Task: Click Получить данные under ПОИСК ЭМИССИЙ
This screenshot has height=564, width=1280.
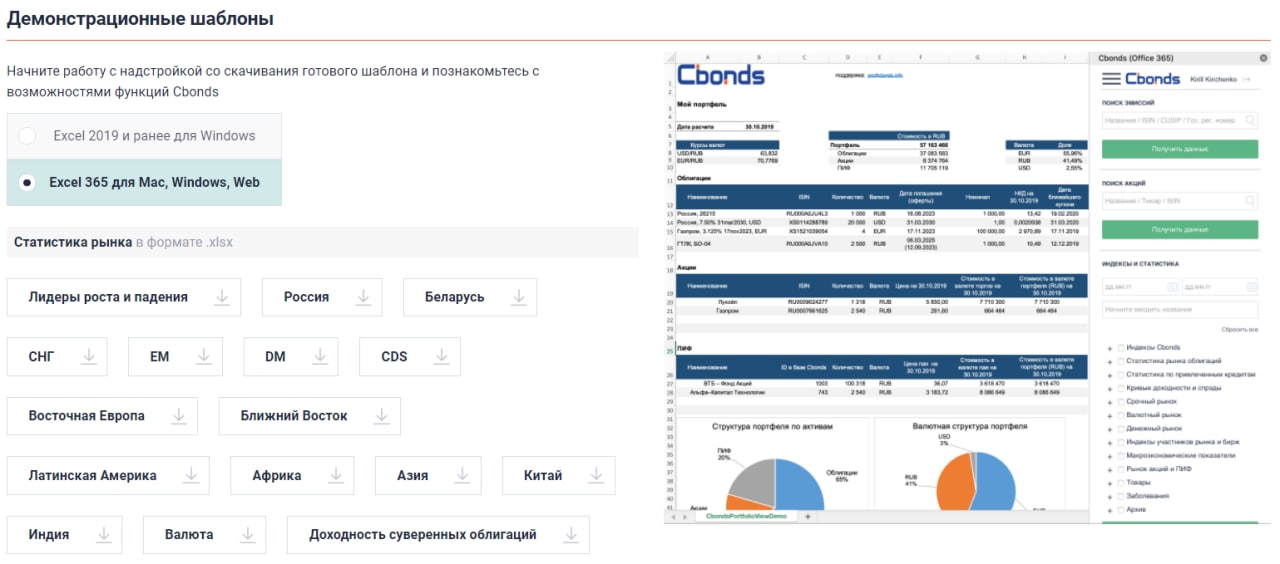Action: 1180,148
